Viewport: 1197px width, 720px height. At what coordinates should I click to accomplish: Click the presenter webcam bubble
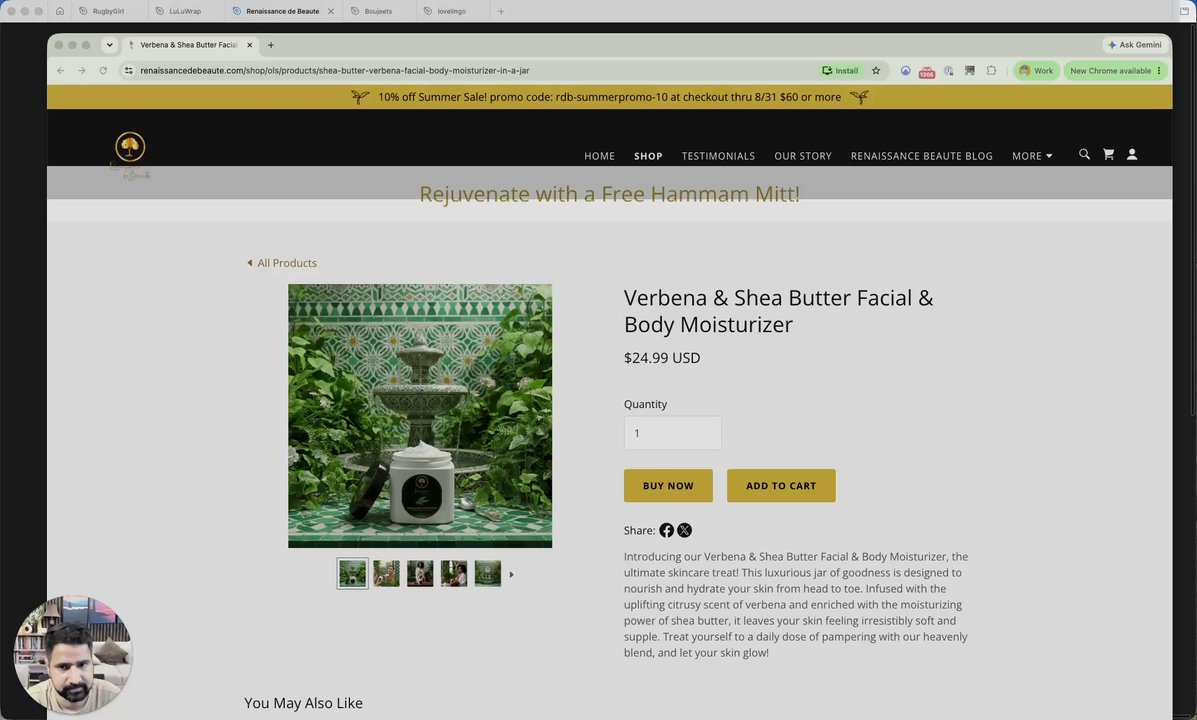coord(73,655)
